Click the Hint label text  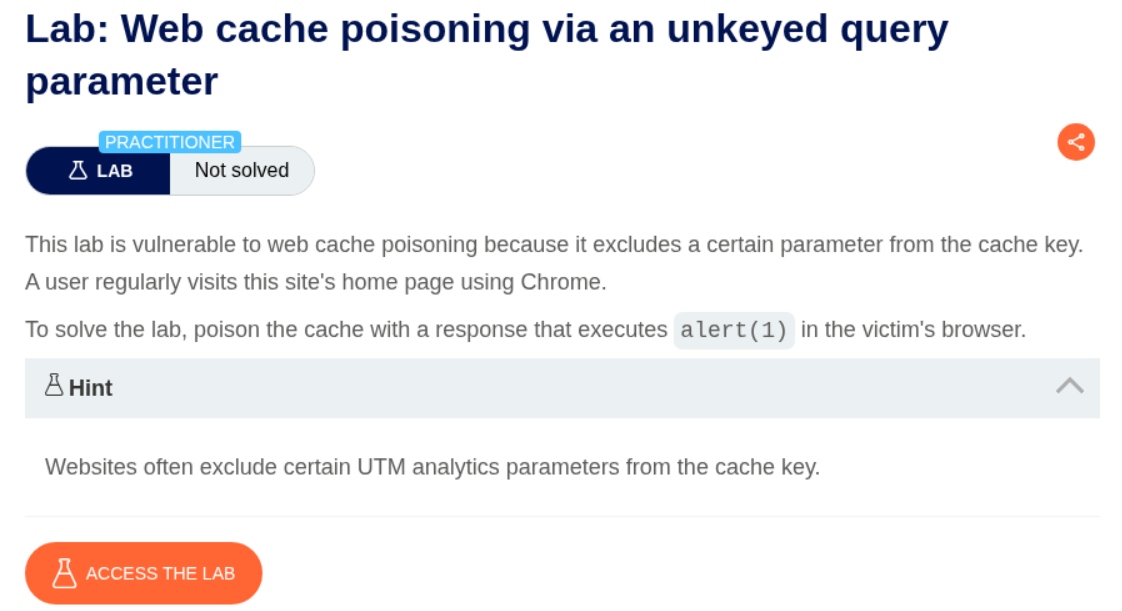(x=90, y=388)
